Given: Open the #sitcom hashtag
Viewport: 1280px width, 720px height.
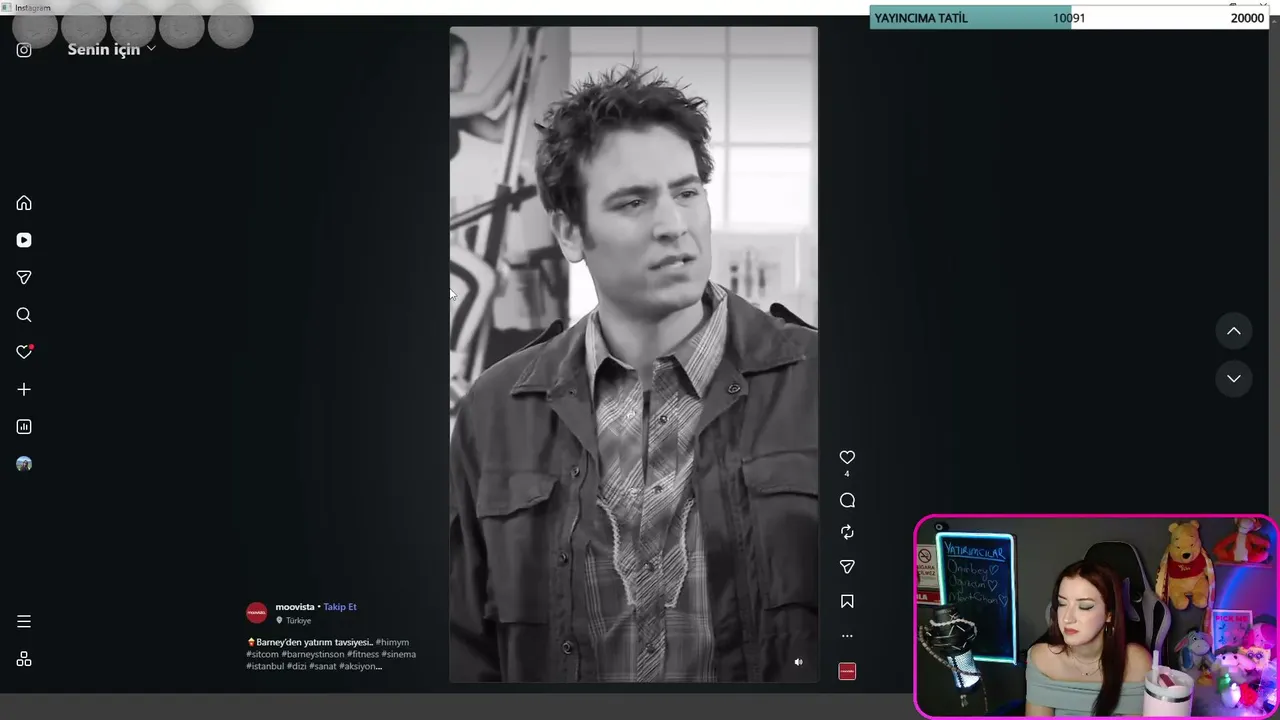Looking at the screenshot, I should coord(262,654).
